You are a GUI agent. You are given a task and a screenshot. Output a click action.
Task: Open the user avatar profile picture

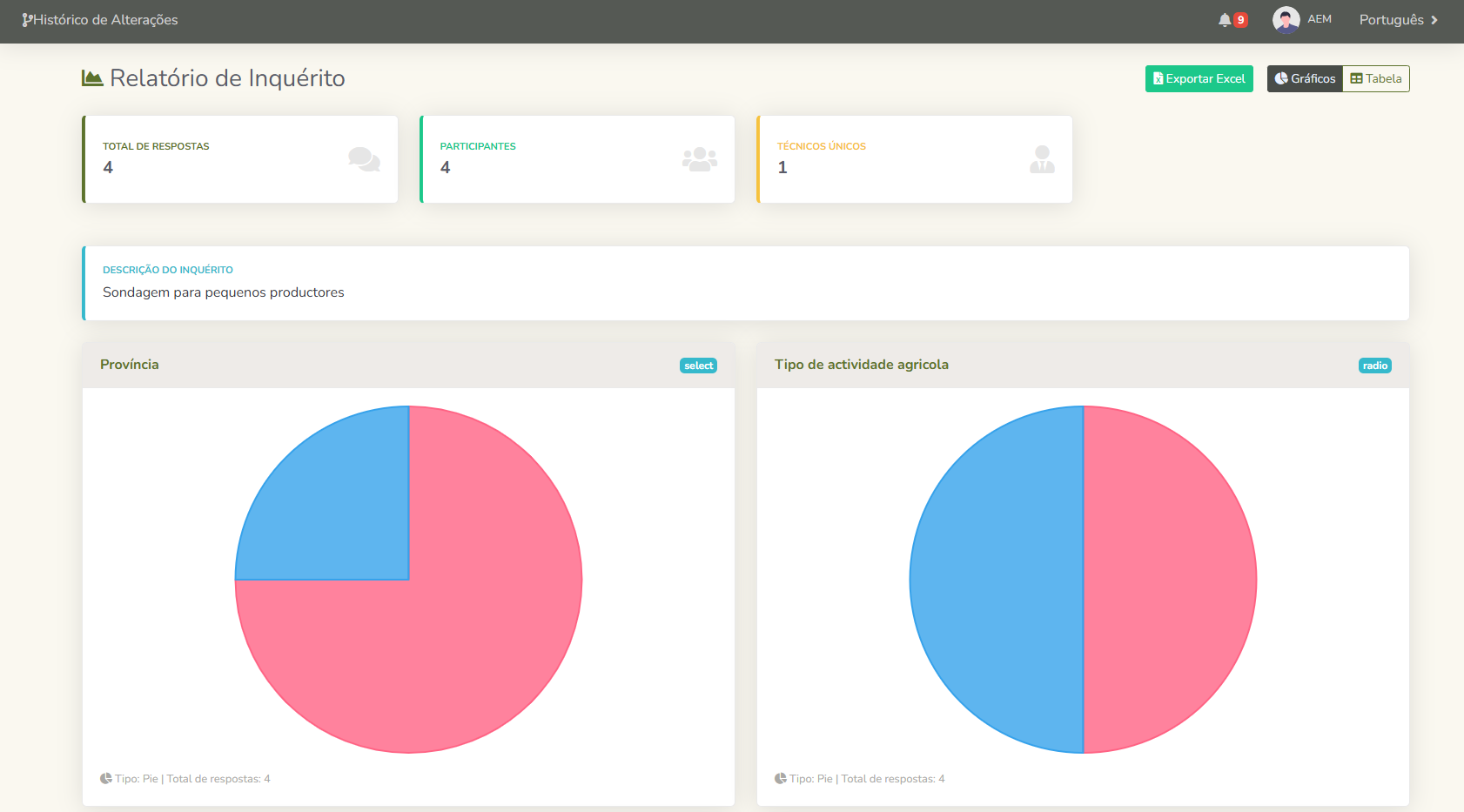click(x=1286, y=20)
